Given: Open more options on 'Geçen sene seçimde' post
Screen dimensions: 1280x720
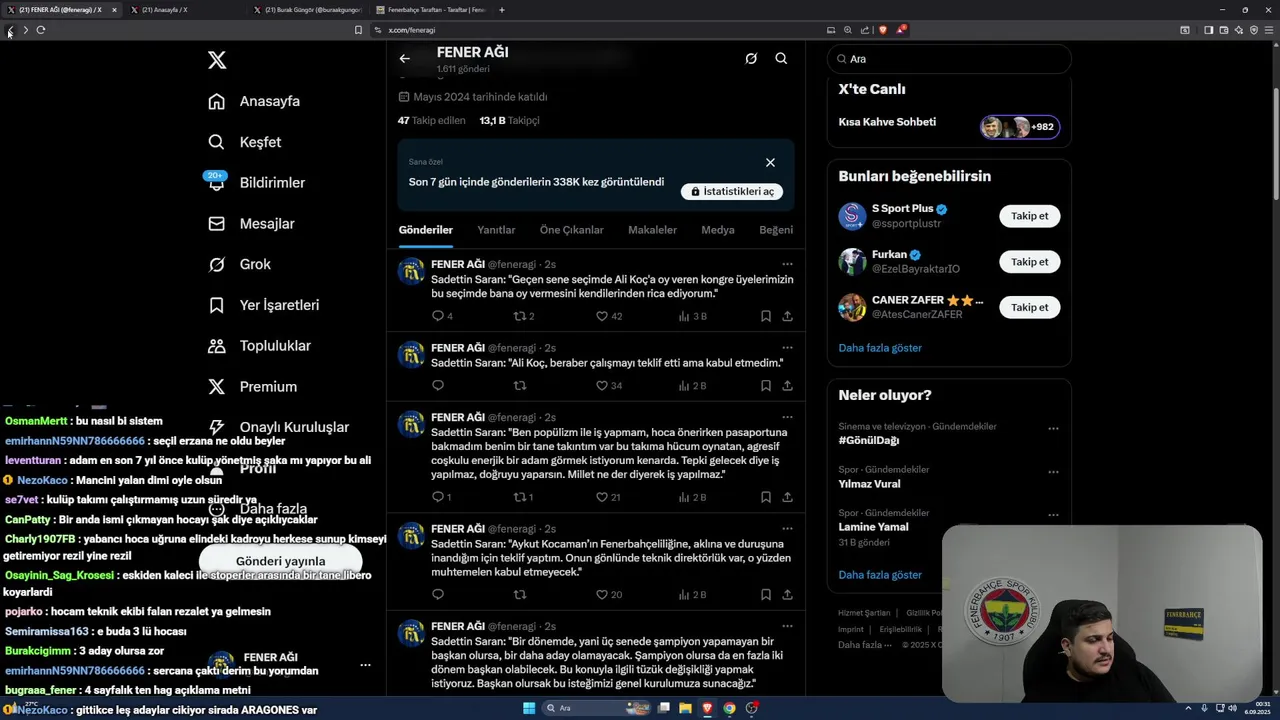Looking at the screenshot, I should (787, 264).
